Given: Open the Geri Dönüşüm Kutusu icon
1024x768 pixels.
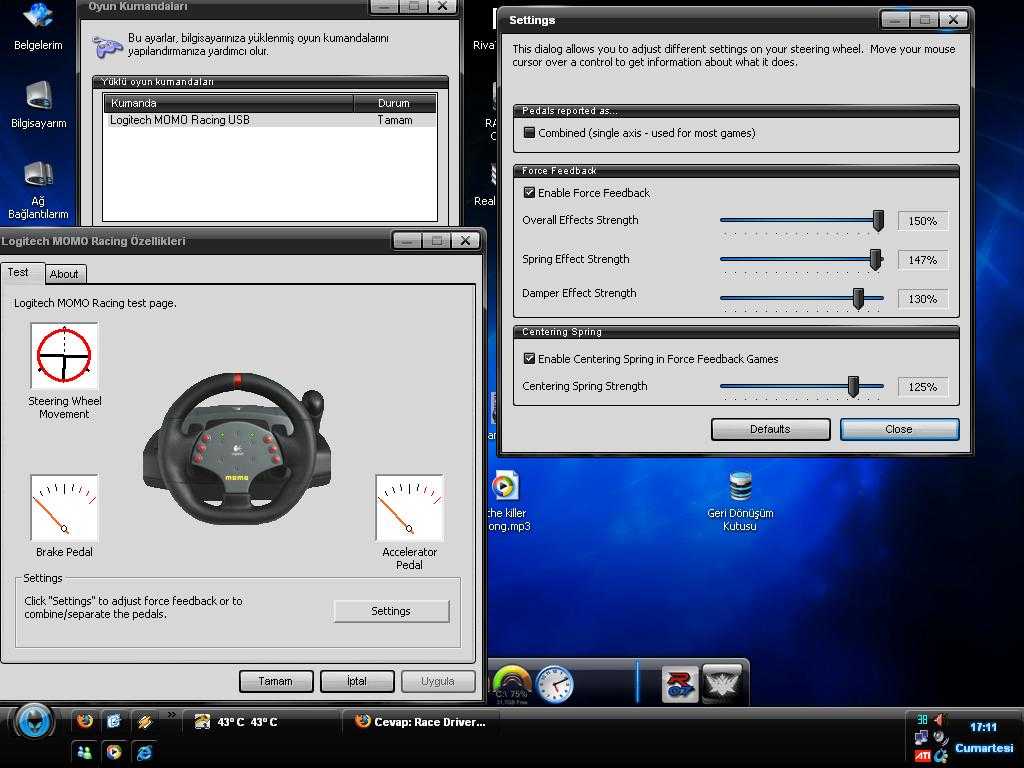Looking at the screenshot, I should tap(740, 501).
